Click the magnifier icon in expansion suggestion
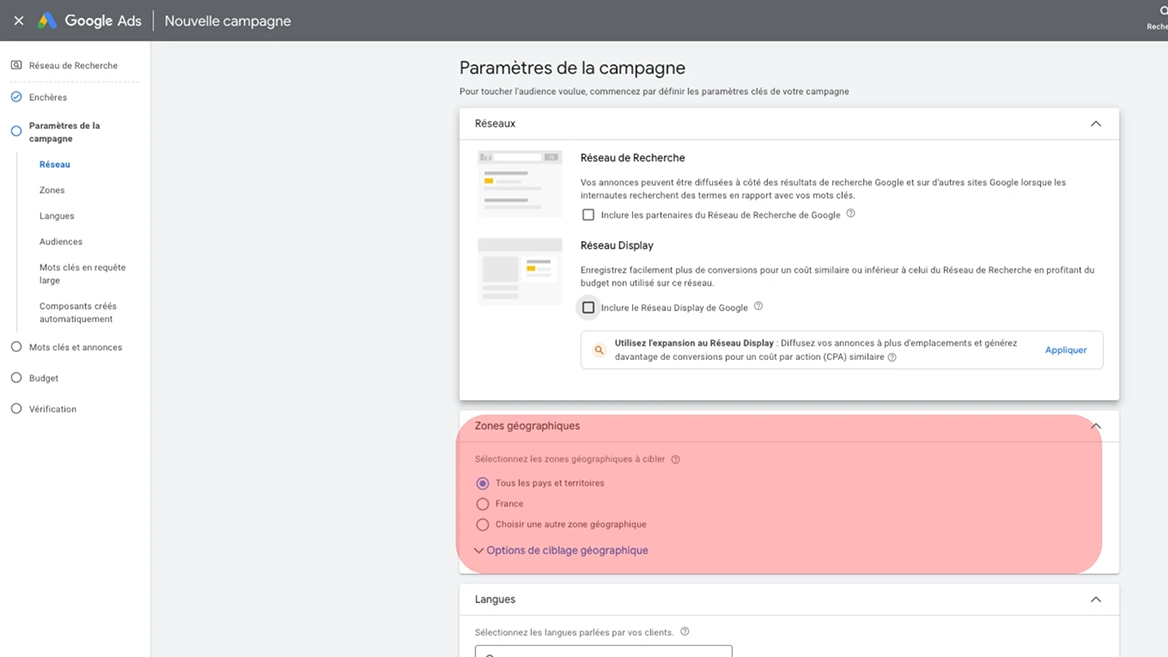Screen dimensions: 1168x657 point(599,350)
